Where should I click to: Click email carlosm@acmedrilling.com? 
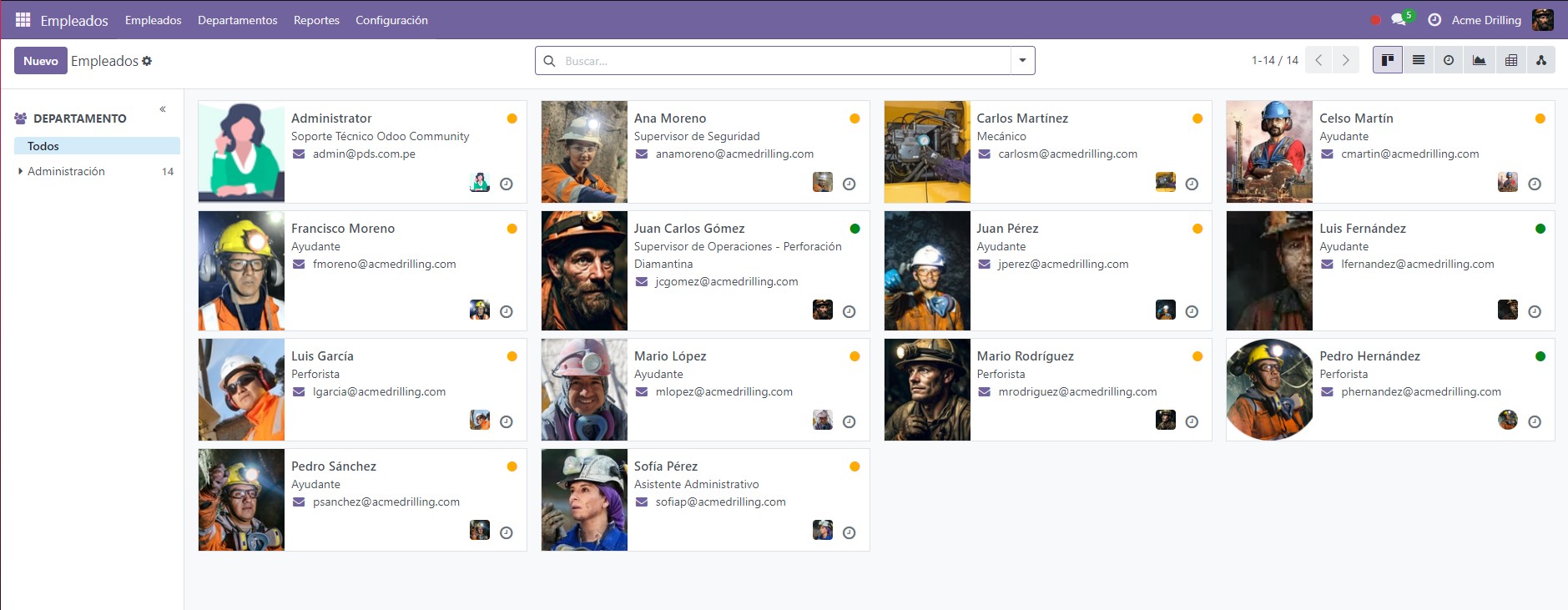tap(1067, 154)
